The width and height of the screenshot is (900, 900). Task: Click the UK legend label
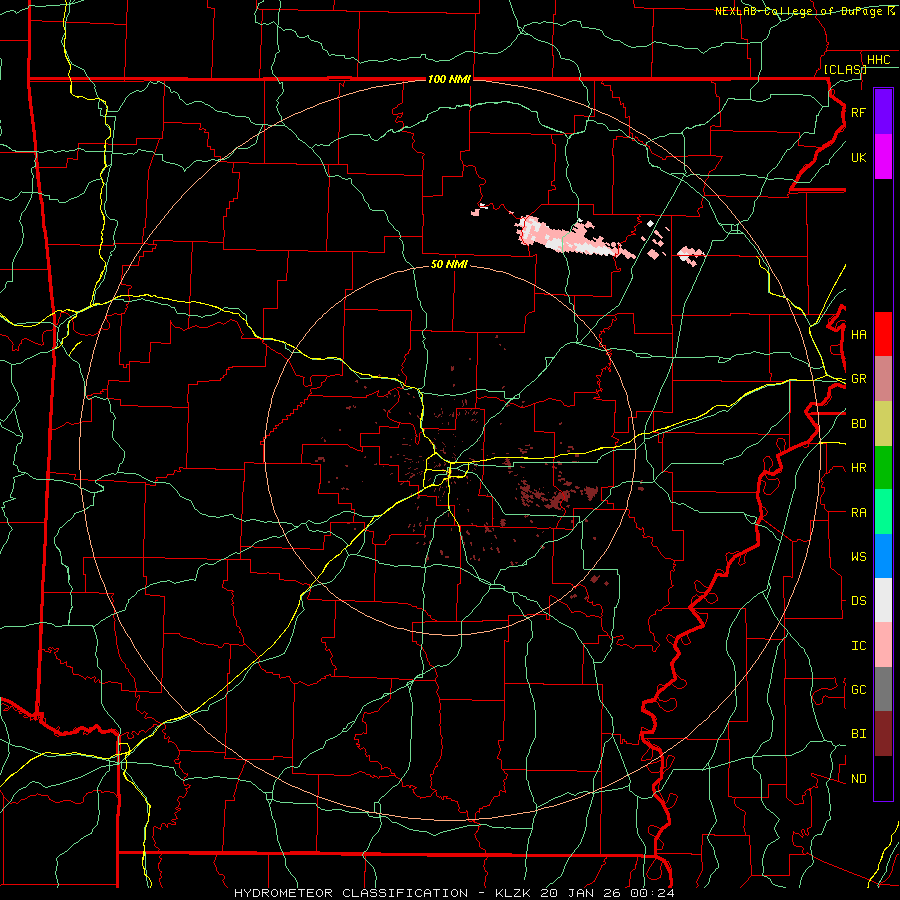858,157
